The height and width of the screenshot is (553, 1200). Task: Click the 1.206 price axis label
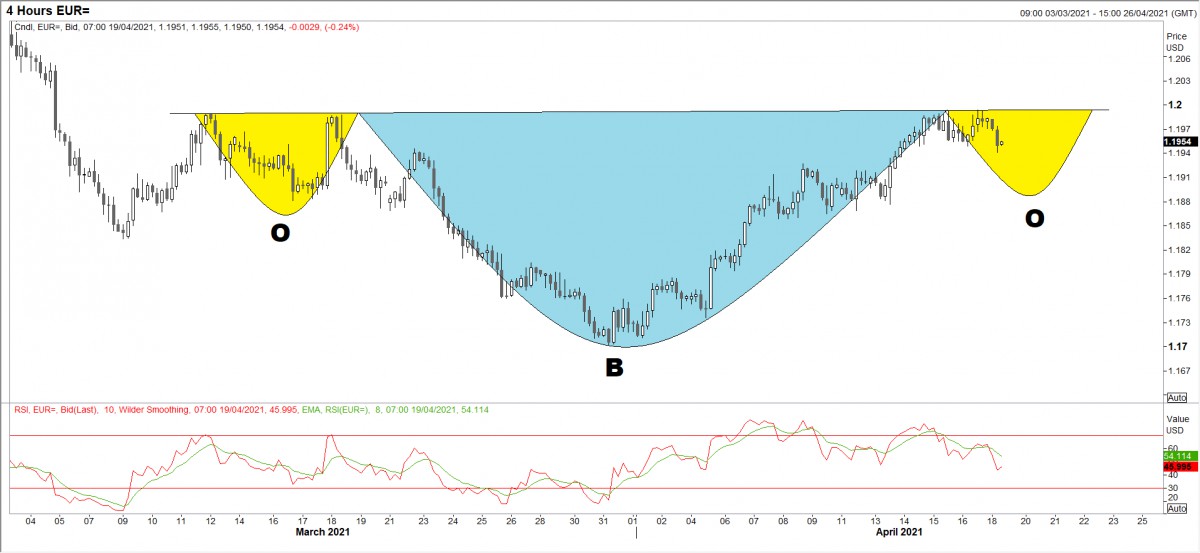pos(1178,60)
